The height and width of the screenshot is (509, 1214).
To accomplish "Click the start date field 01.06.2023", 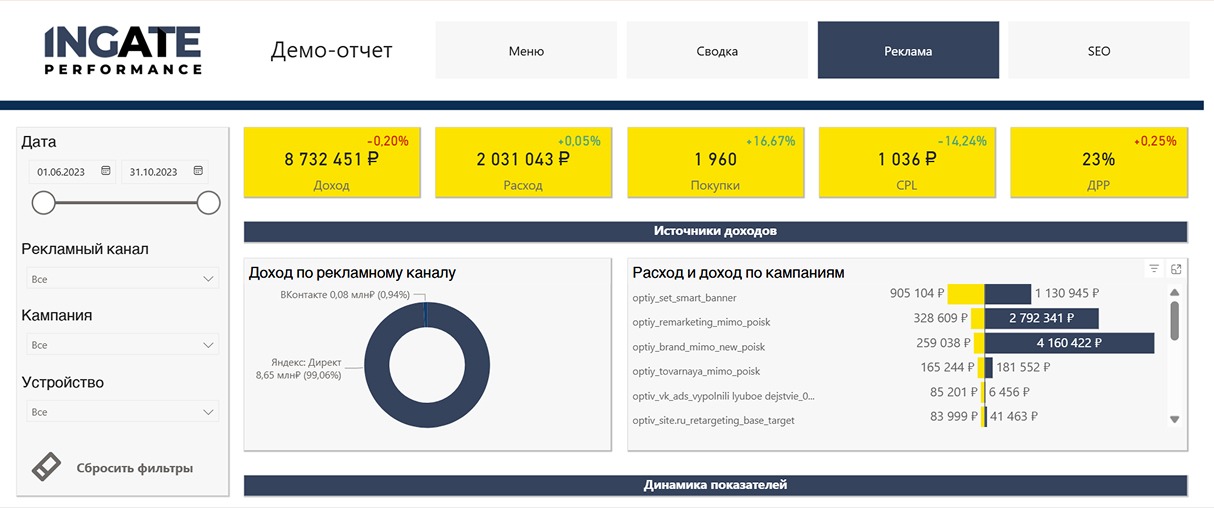I will tap(62, 172).
